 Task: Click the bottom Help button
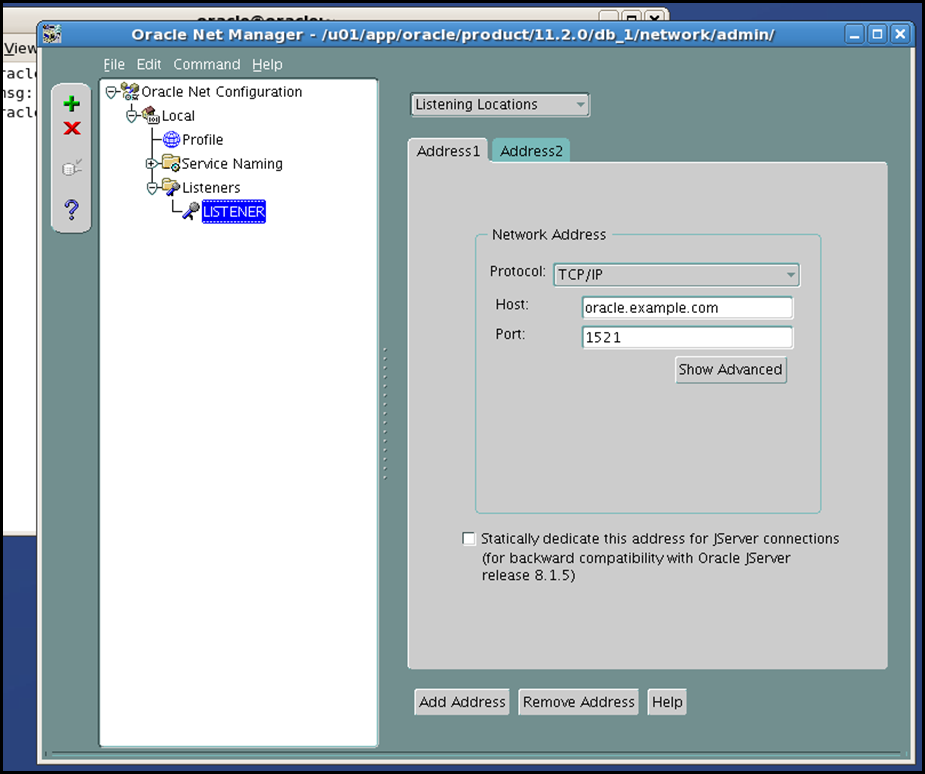667,702
